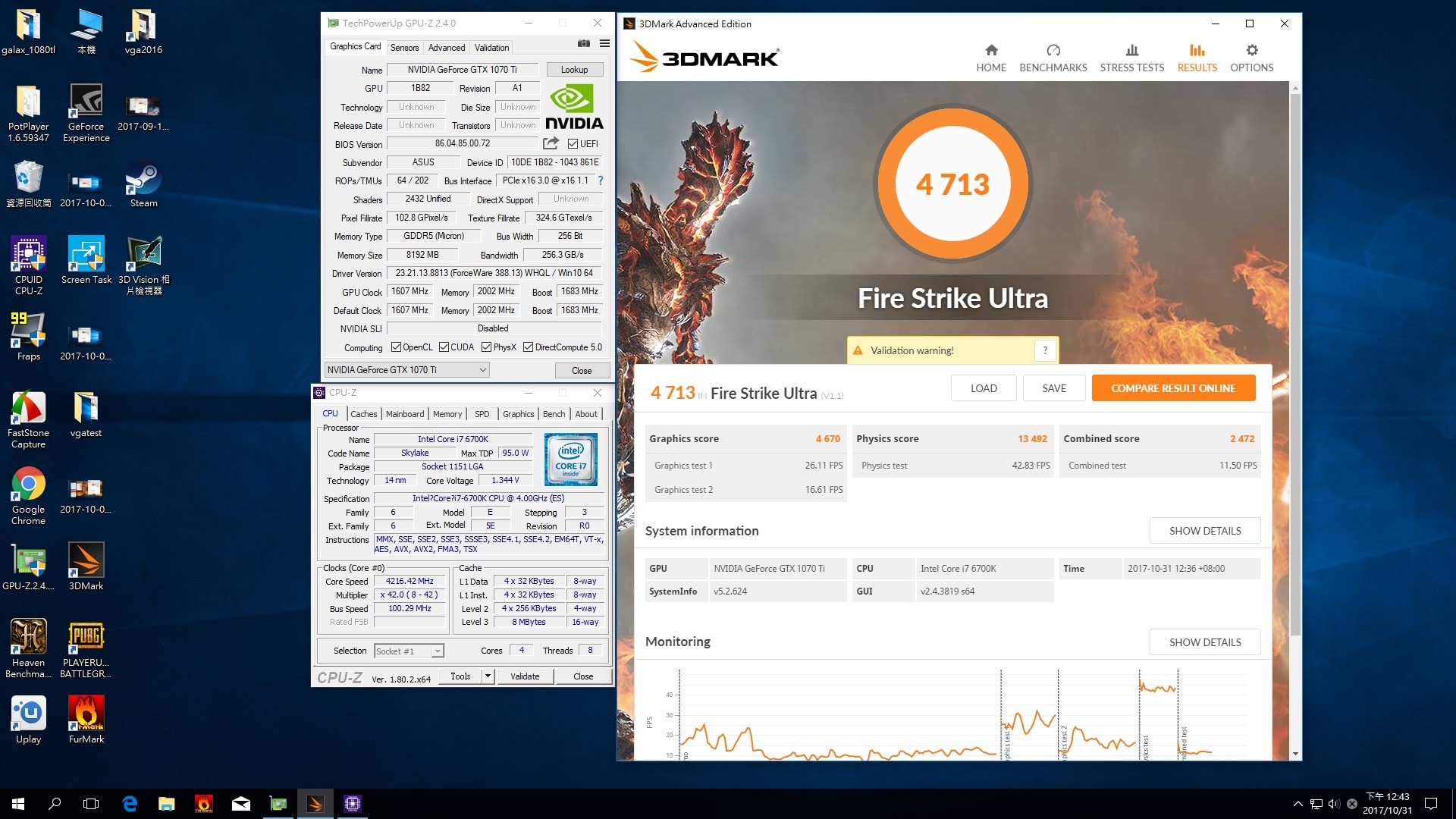Click Bus Interface question mark icon

point(601,180)
